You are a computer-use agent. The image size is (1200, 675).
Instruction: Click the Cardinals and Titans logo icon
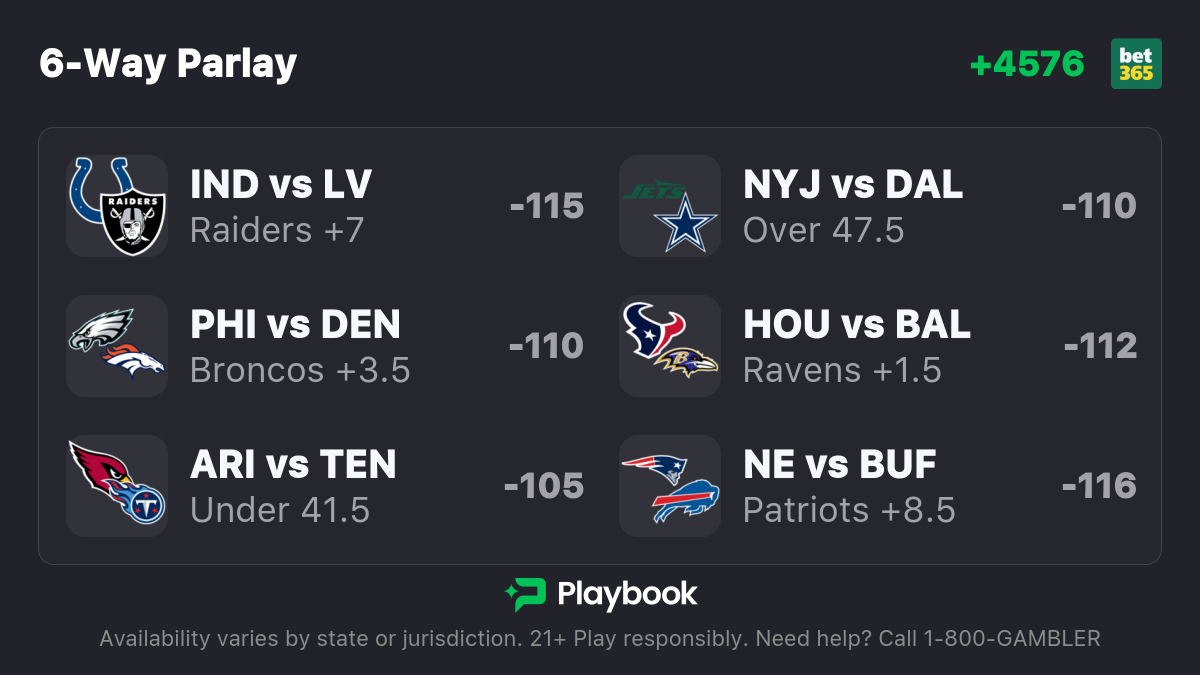[x=116, y=486]
